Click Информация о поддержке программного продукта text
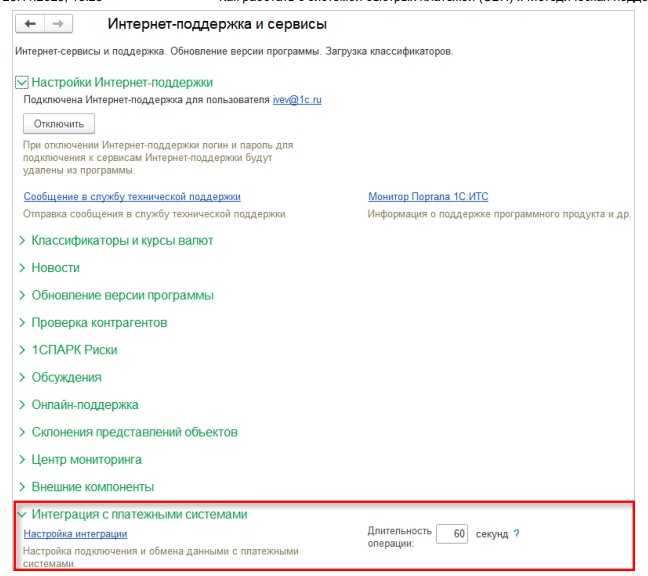 click(x=499, y=214)
